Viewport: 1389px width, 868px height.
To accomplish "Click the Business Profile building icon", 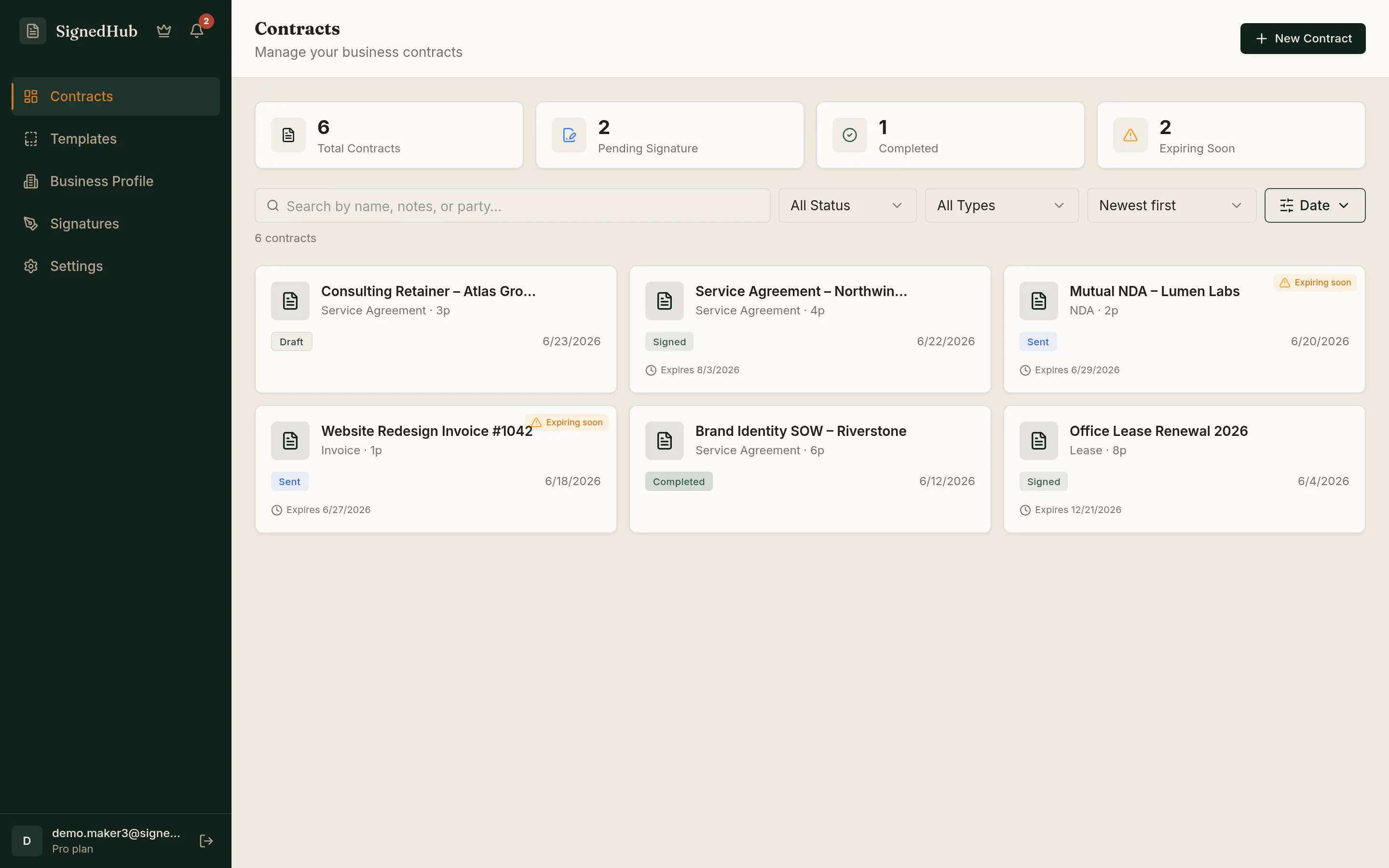I will point(31,181).
